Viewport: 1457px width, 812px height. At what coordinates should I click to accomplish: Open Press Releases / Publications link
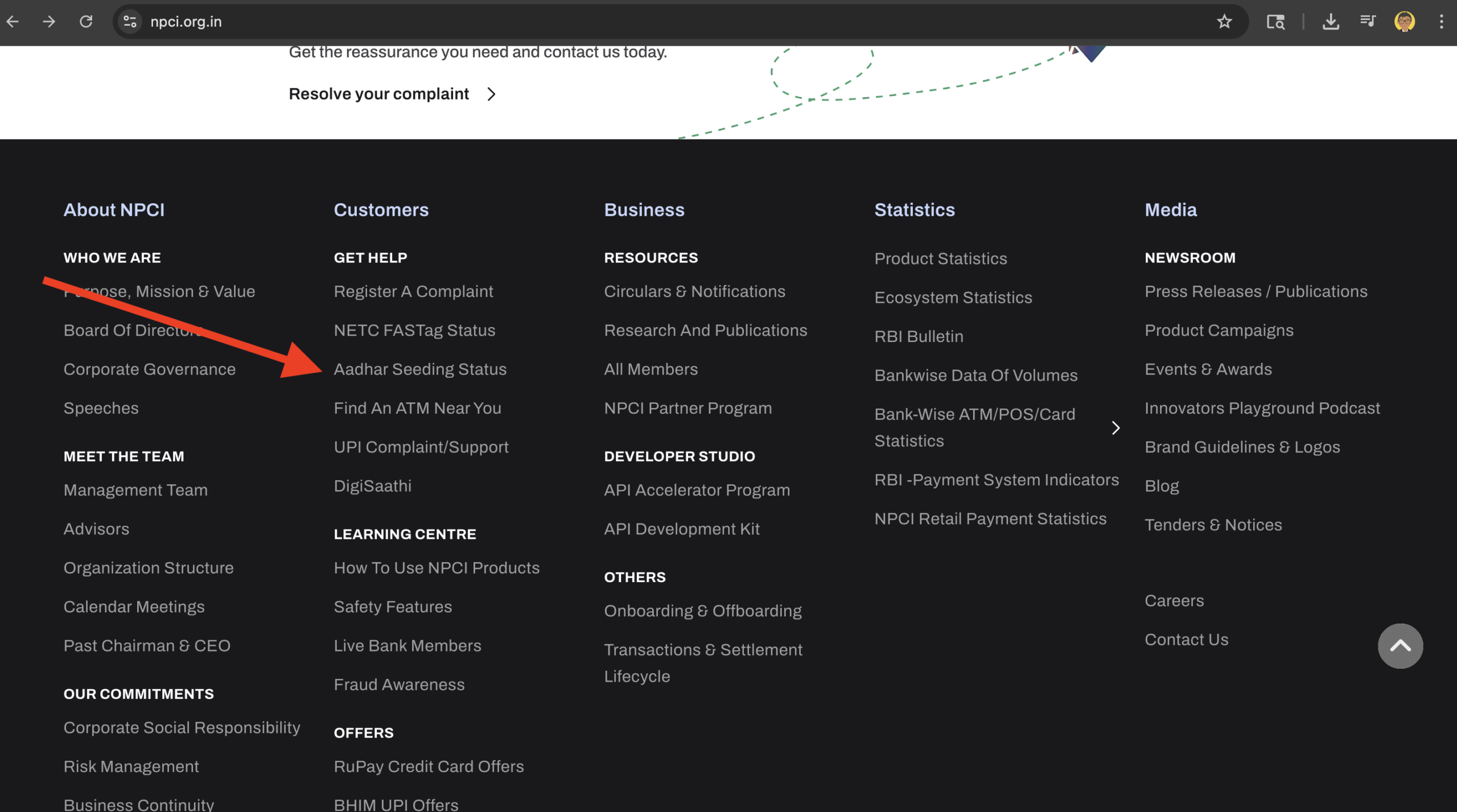pyautogui.click(x=1256, y=291)
